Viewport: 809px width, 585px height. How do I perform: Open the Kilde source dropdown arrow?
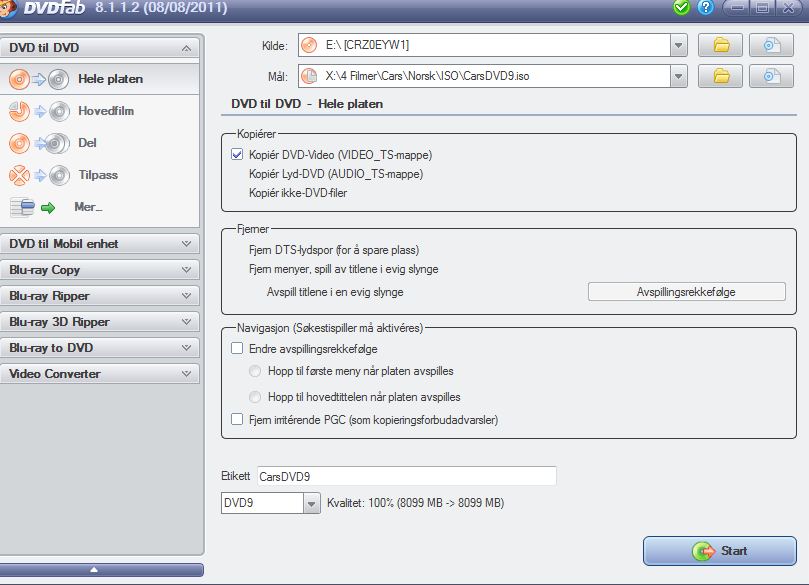click(x=678, y=45)
